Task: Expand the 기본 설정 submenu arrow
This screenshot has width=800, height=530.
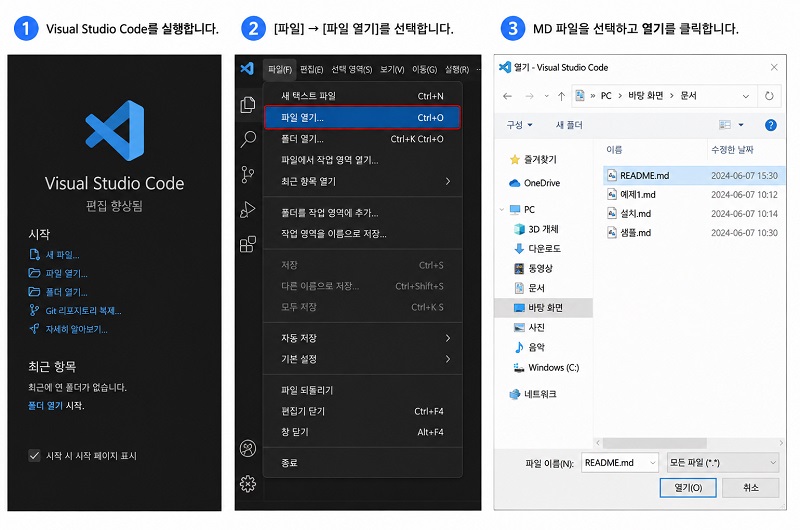Action: [x=447, y=359]
